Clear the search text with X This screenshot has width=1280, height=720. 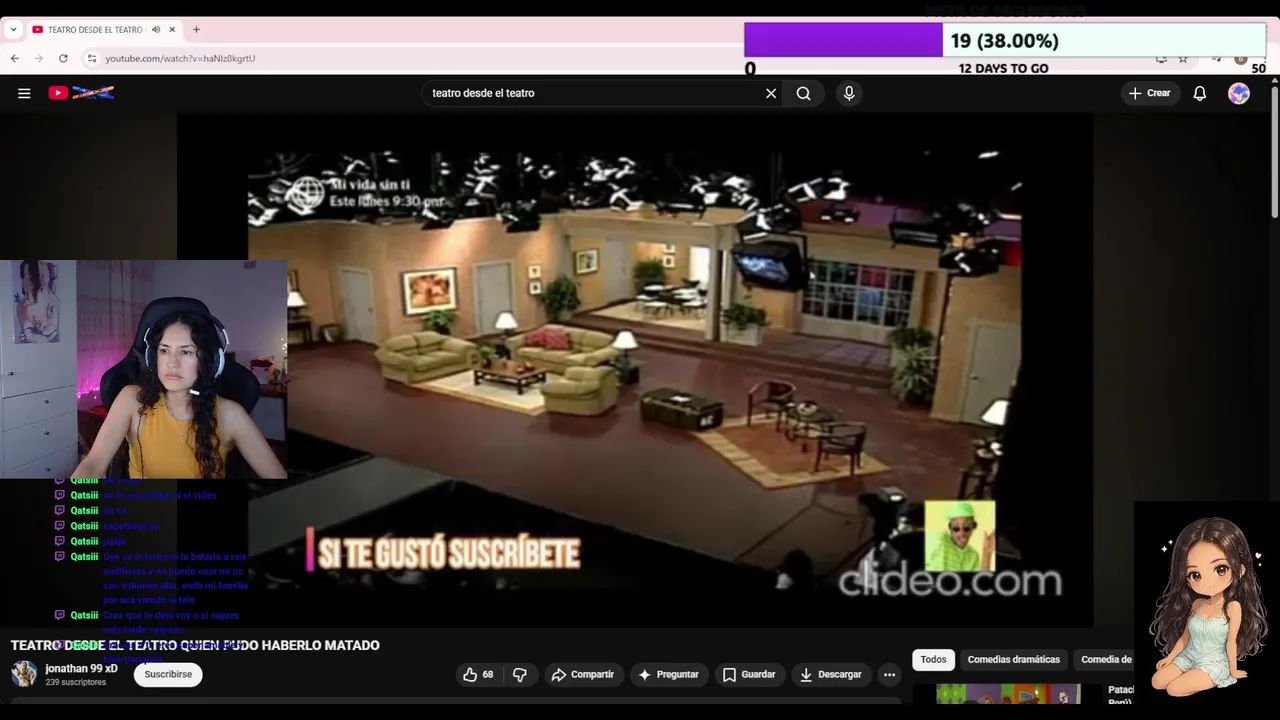pos(771,93)
